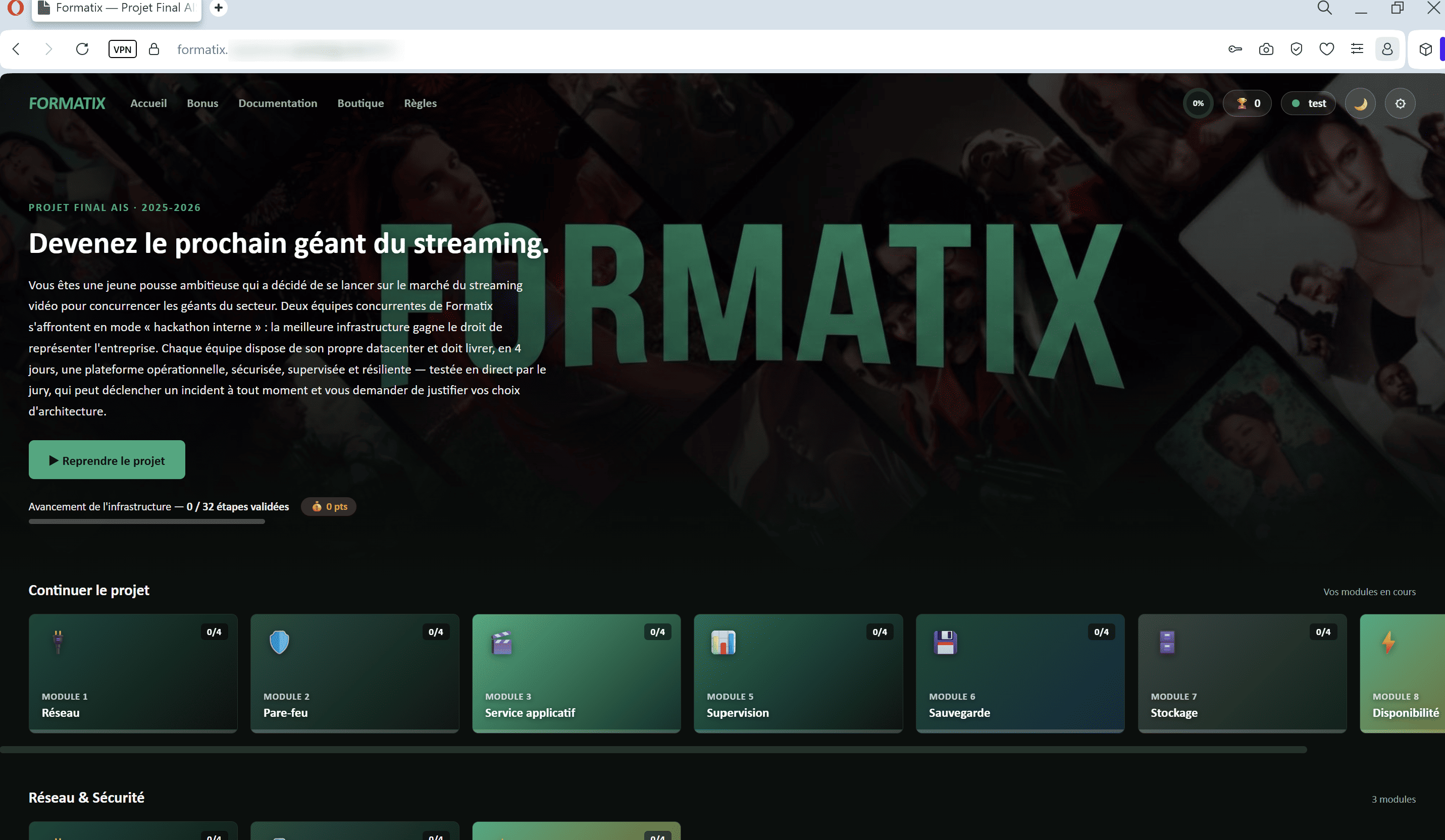Click the 3 modules count label
Screen dimensions: 1445x840
tap(1394, 799)
